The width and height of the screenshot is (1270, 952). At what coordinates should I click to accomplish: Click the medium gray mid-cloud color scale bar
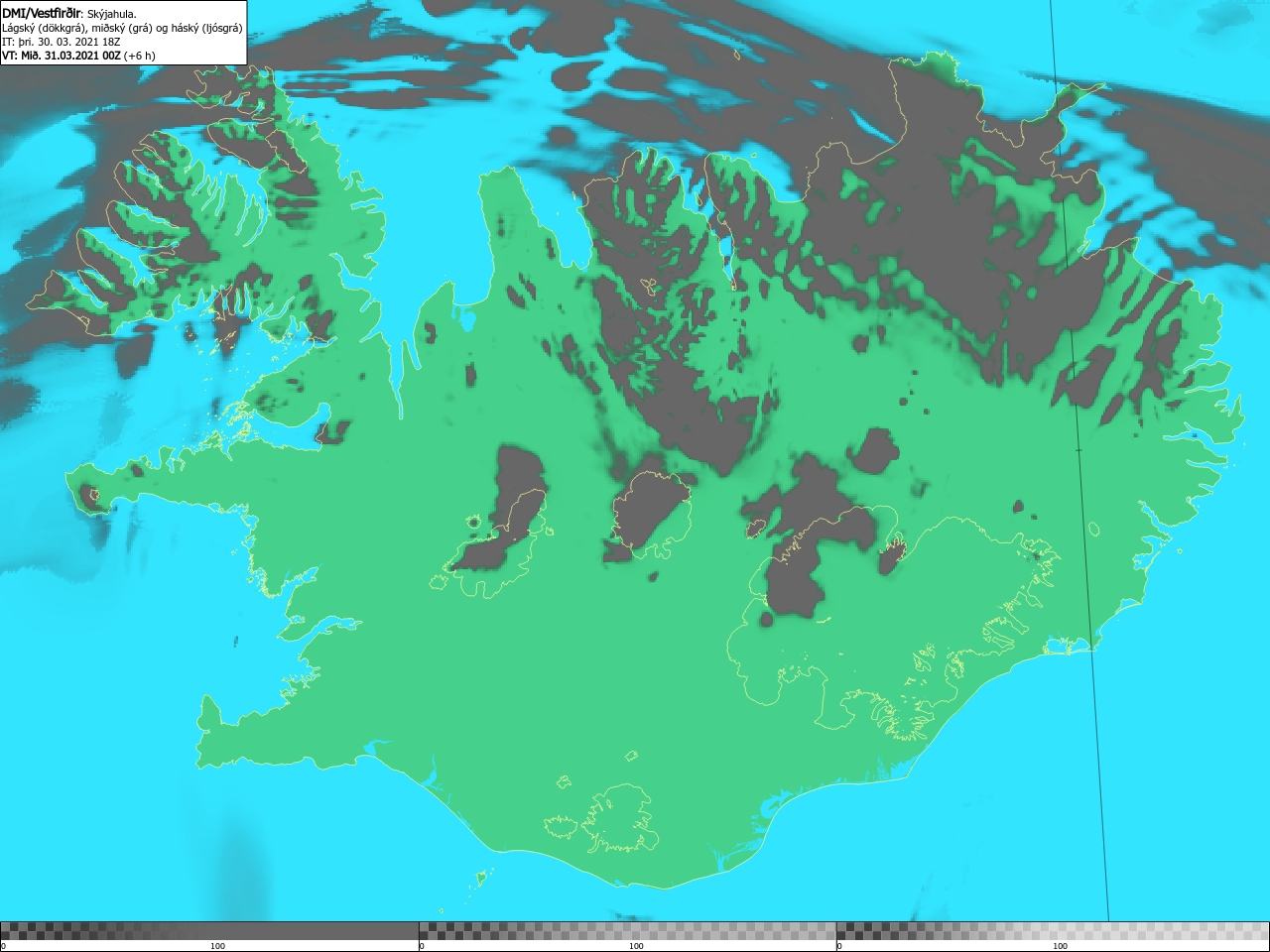click(x=627, y=930)
